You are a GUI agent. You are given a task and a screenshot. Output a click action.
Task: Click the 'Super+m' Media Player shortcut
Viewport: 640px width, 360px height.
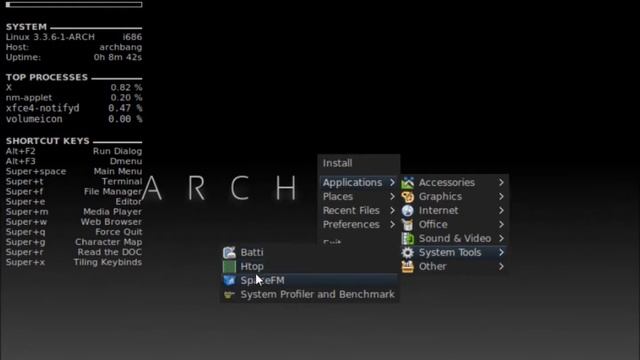pos(74,211)
